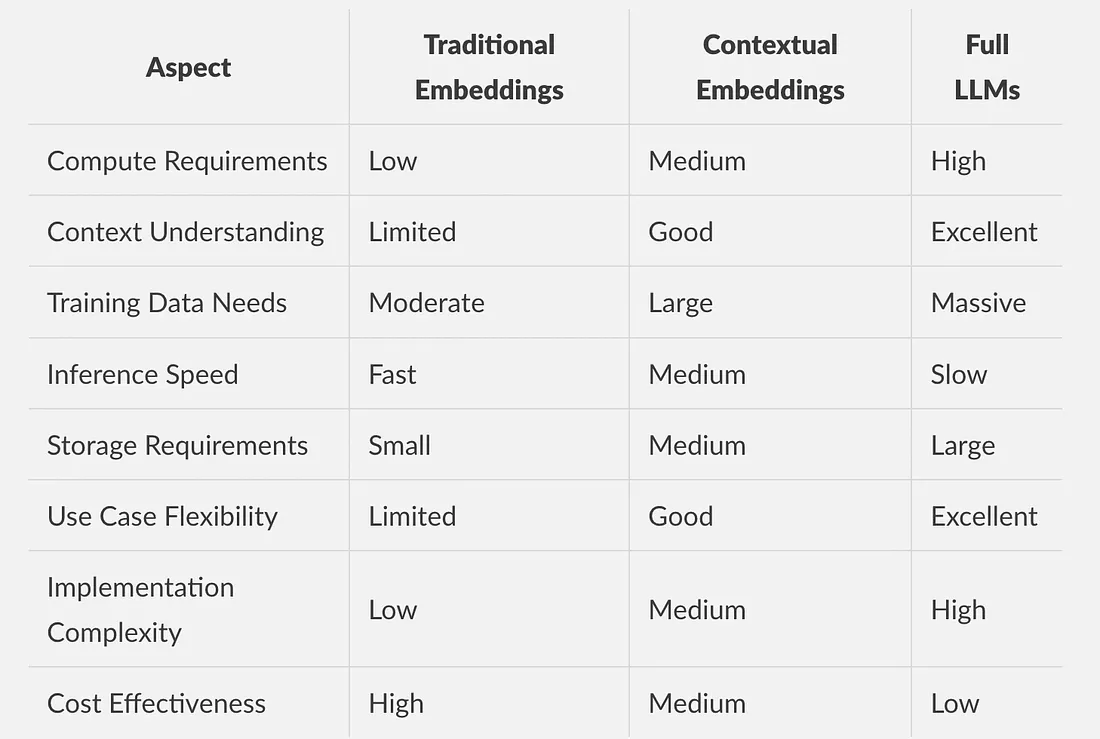The width and height of the screenshot is (1100, 739).
Task: Click the Compute Requirements row label
Action: click(187, 161)
